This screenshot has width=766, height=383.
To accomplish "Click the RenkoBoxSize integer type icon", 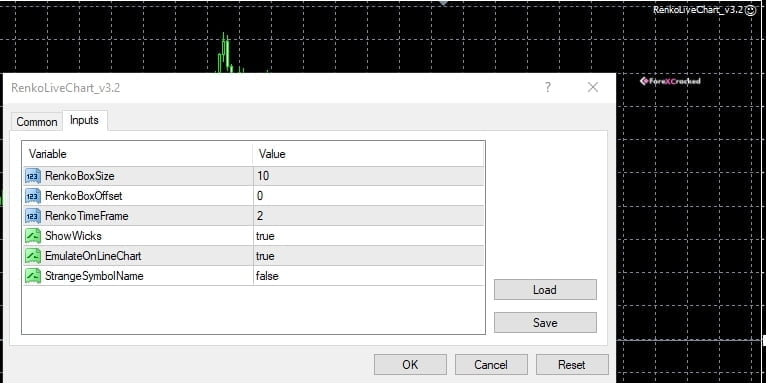I will point(33,176).
